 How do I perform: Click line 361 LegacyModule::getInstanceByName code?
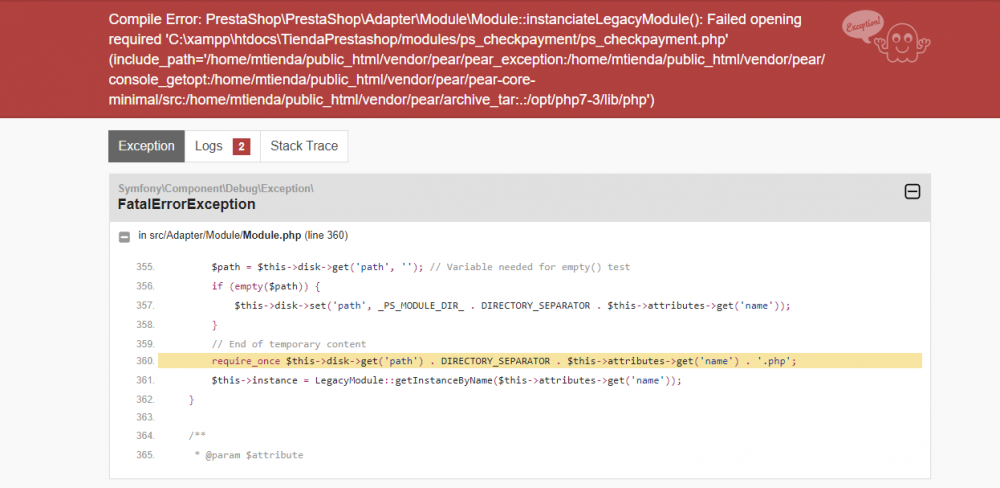pyautogui.click(x=447, y=380)
